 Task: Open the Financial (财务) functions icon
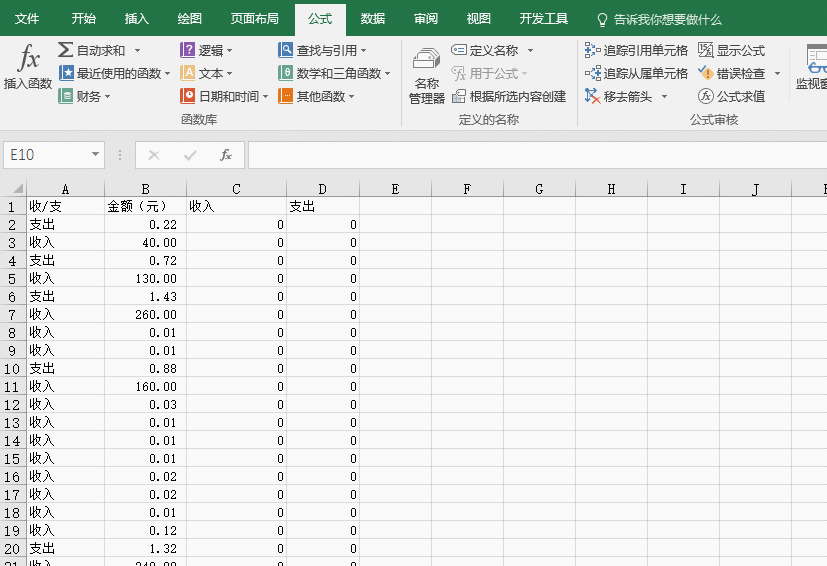pyautogui.click(x=66, y=96)
